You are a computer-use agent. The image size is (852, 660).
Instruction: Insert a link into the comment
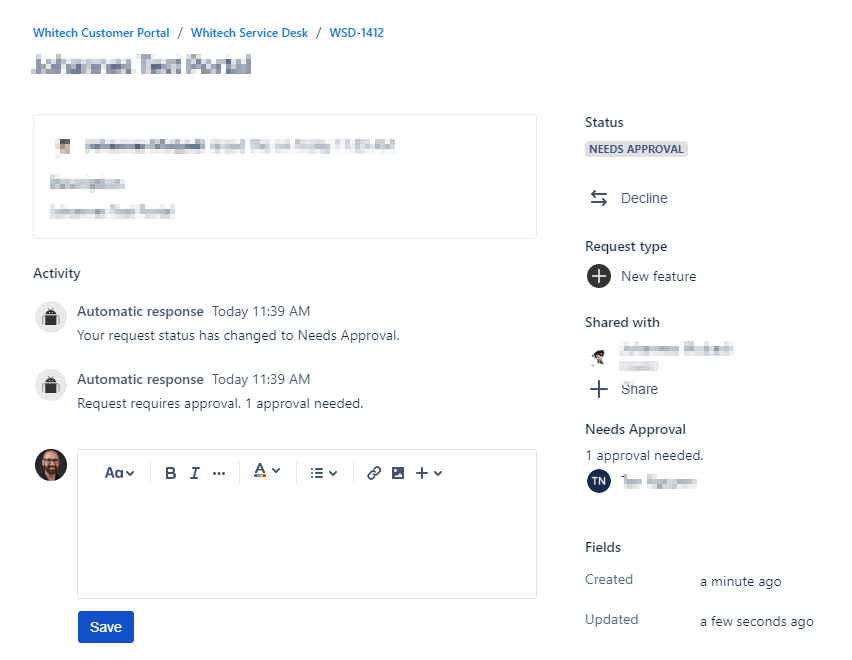tap(374, 472)
